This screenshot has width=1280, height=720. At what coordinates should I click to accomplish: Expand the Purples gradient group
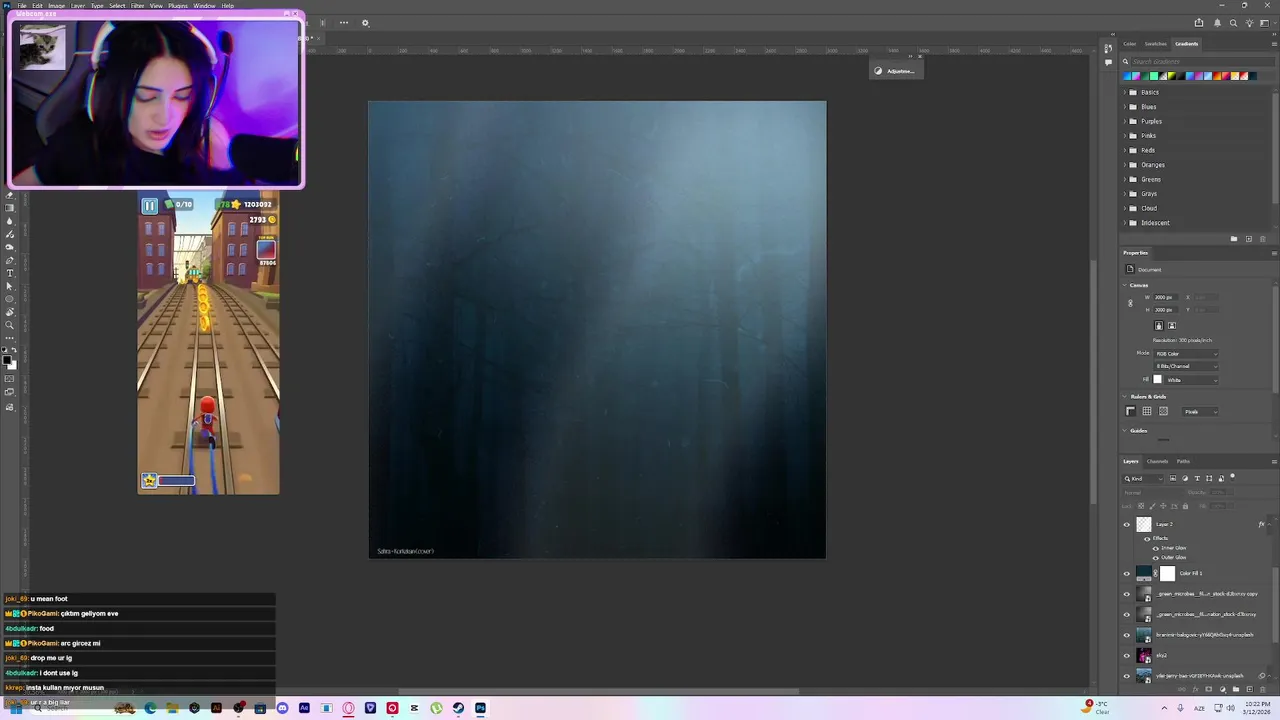(1125, 121)
